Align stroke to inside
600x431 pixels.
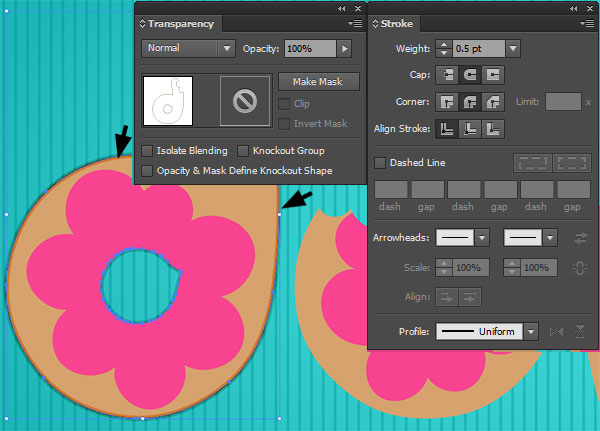(x=470, y=129)
